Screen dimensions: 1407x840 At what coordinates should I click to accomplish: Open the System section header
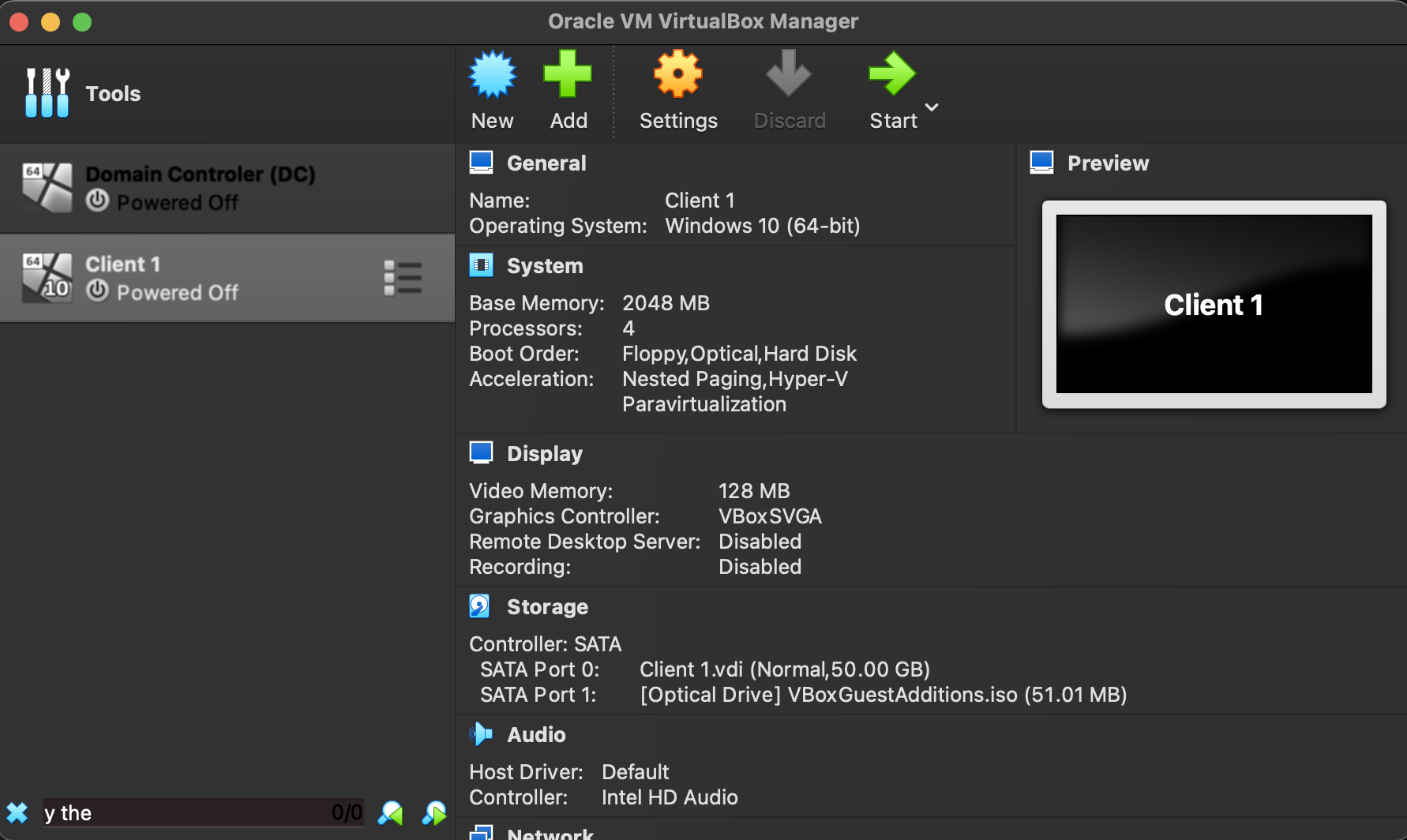click(x=545, y=266)
